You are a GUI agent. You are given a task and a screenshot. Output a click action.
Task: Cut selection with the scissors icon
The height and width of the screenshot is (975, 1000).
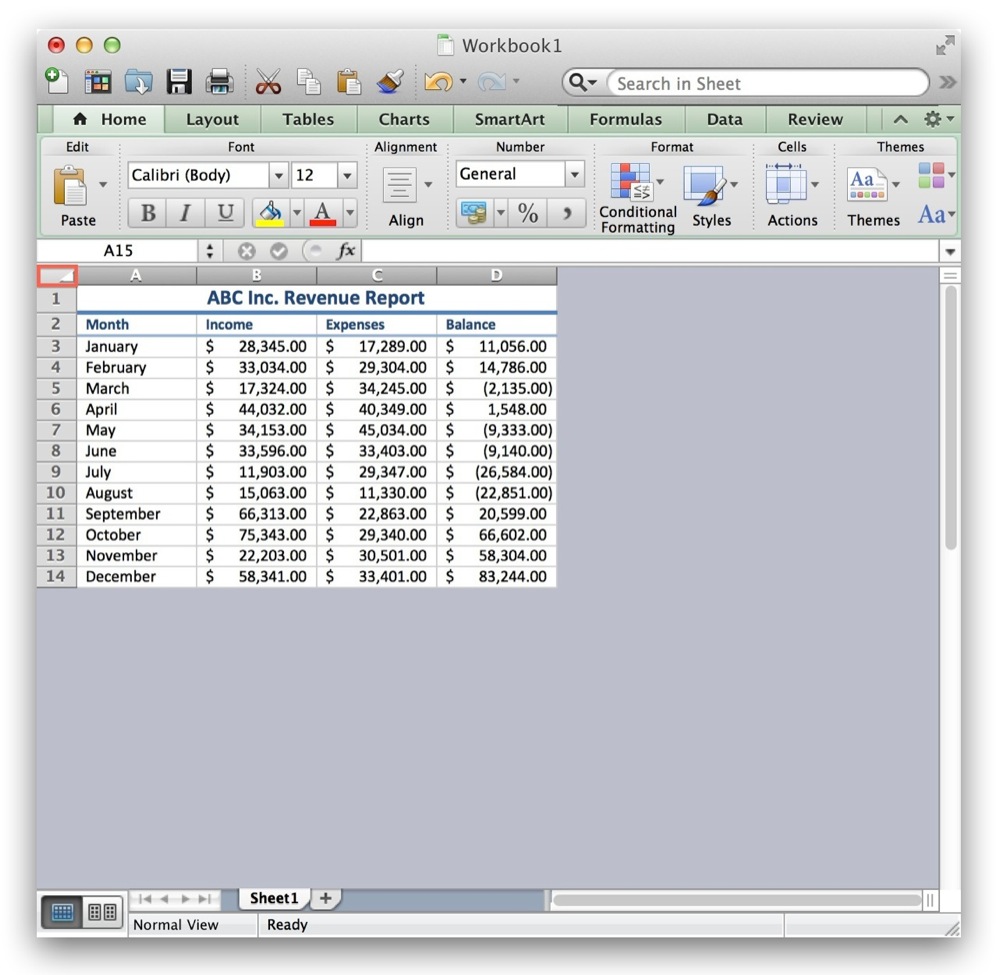coord(268,82)
